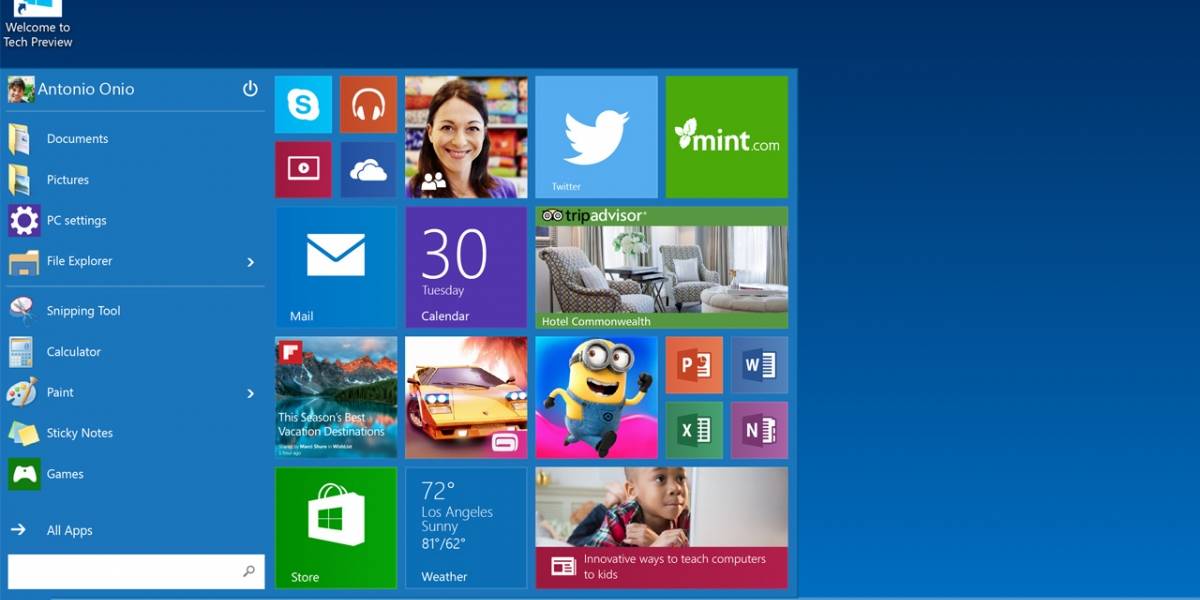Expand the Paint jump list arrow
Viewport: 1200px width, 600px height.
[x=250, y=393]
